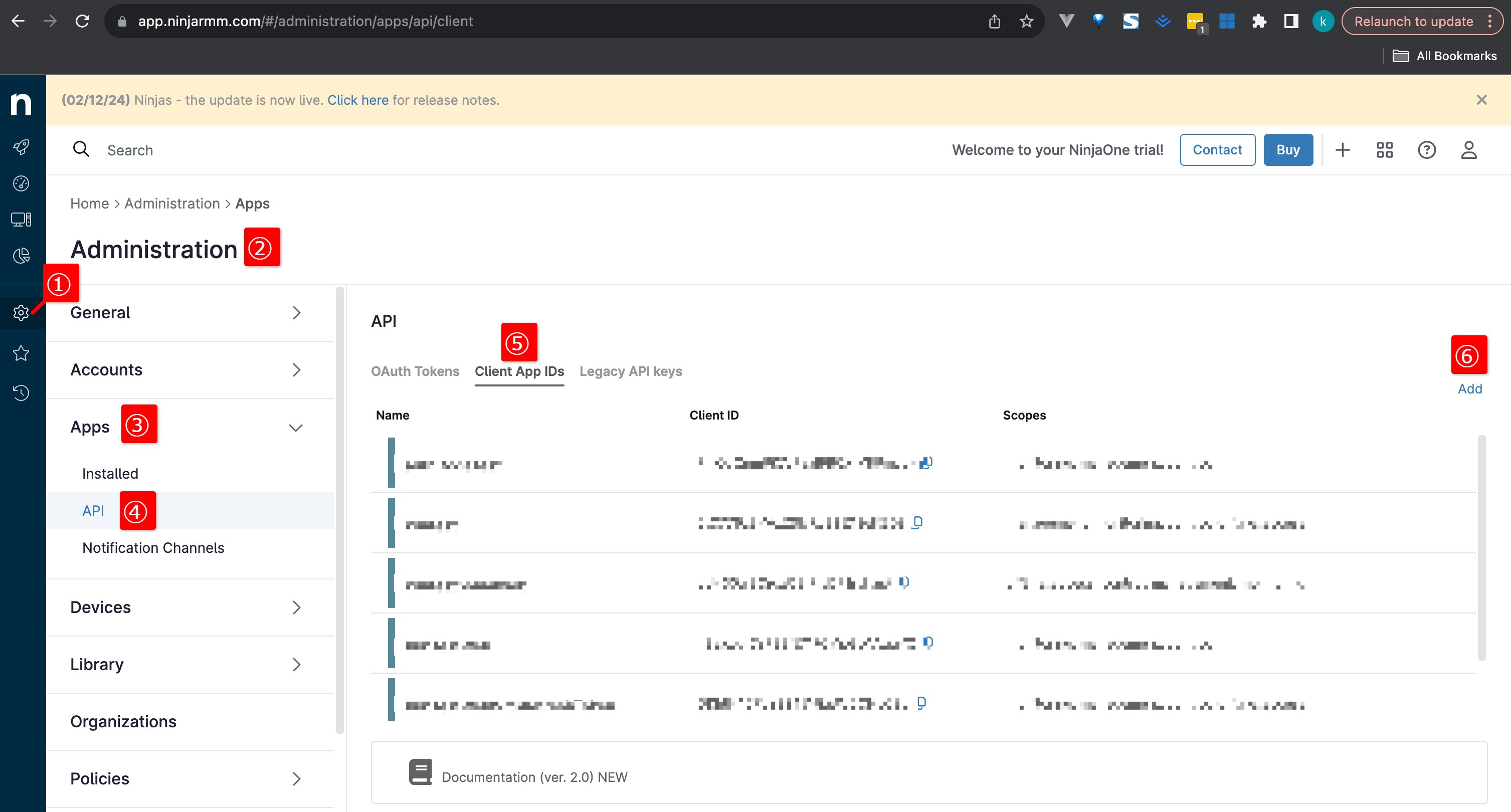The width and height of the screenshot is (1511, 812).
Task: Click the Client ID column header
Action: click(714, 415)
